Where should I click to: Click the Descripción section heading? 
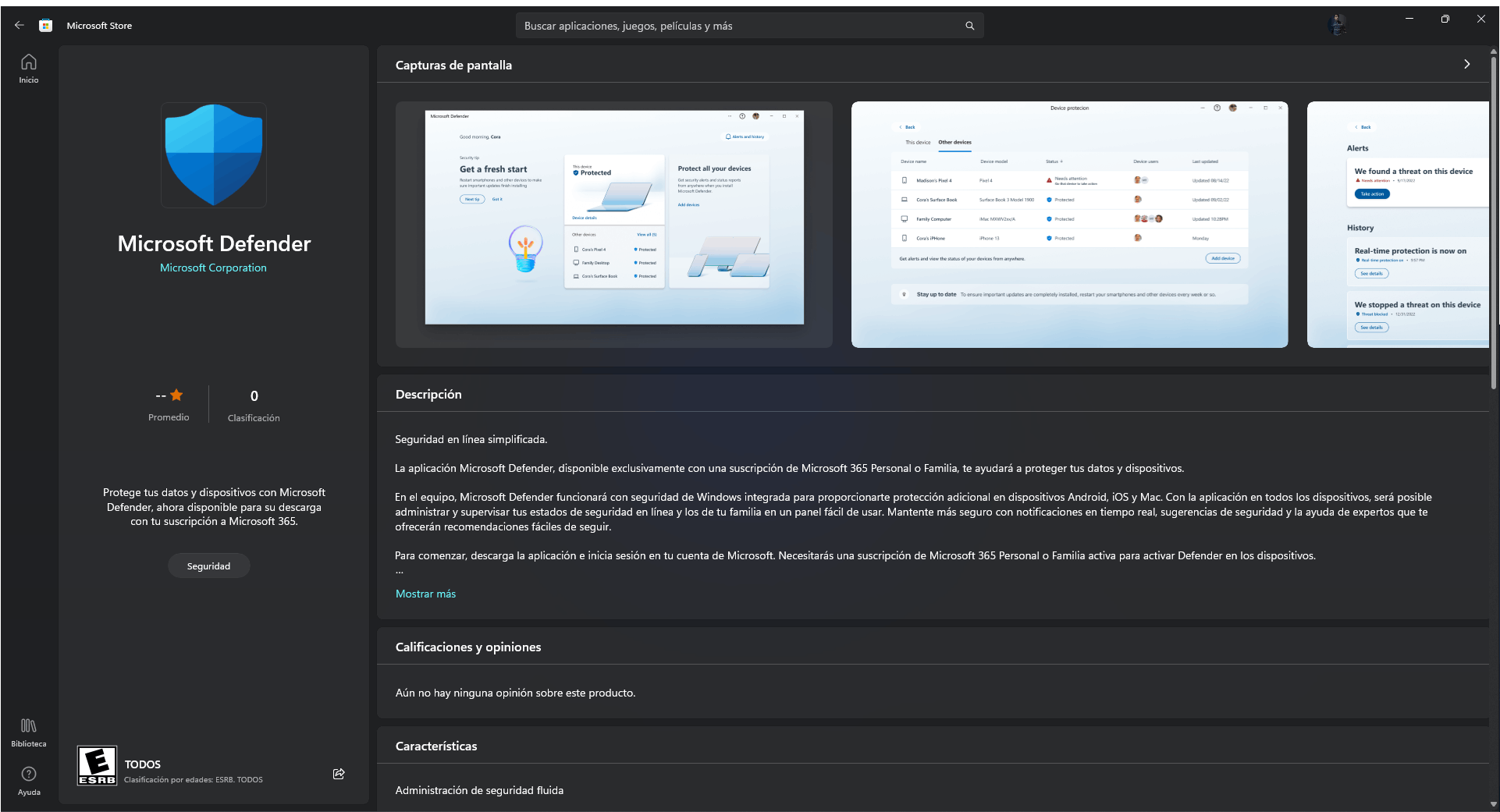[x=428, y=395]
